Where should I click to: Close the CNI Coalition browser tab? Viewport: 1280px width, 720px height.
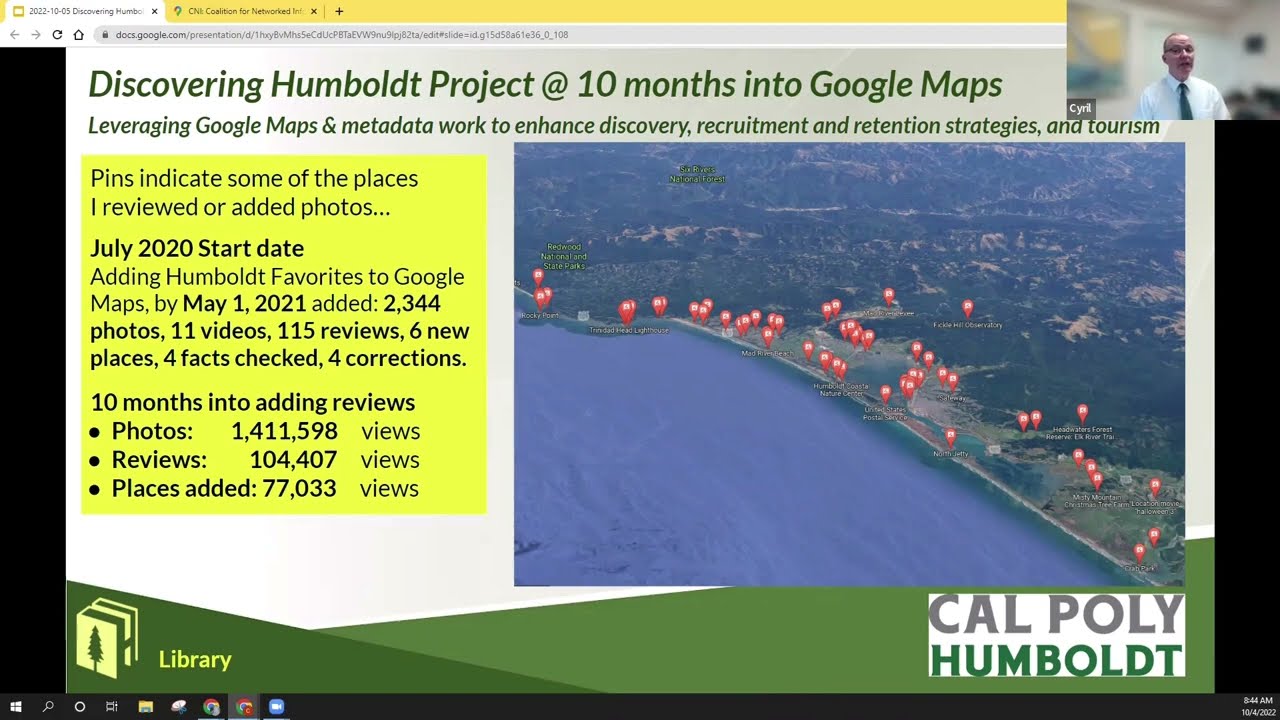(x=314, y=11)
